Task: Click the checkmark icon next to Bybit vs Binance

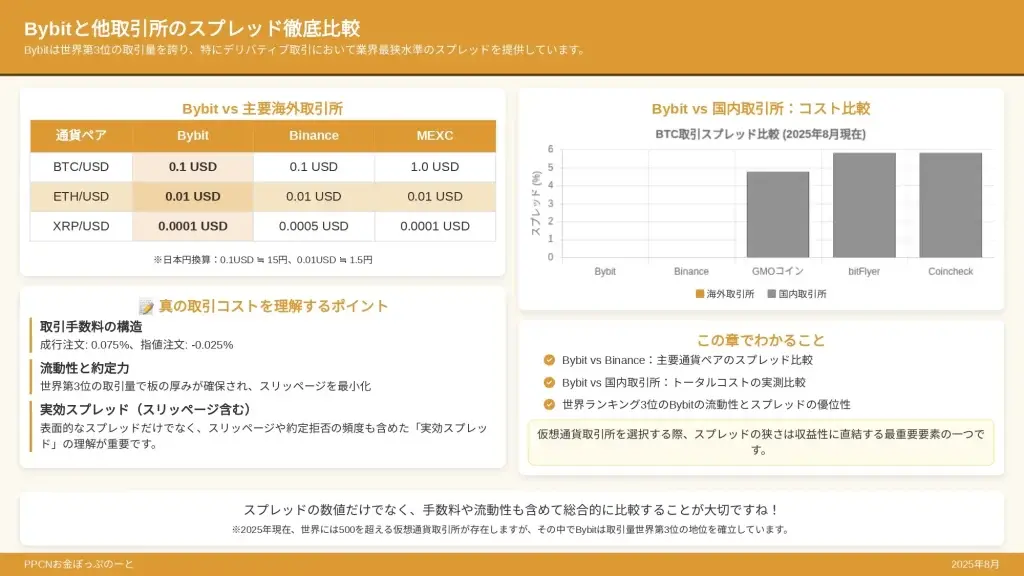Action: coord(549,360)
